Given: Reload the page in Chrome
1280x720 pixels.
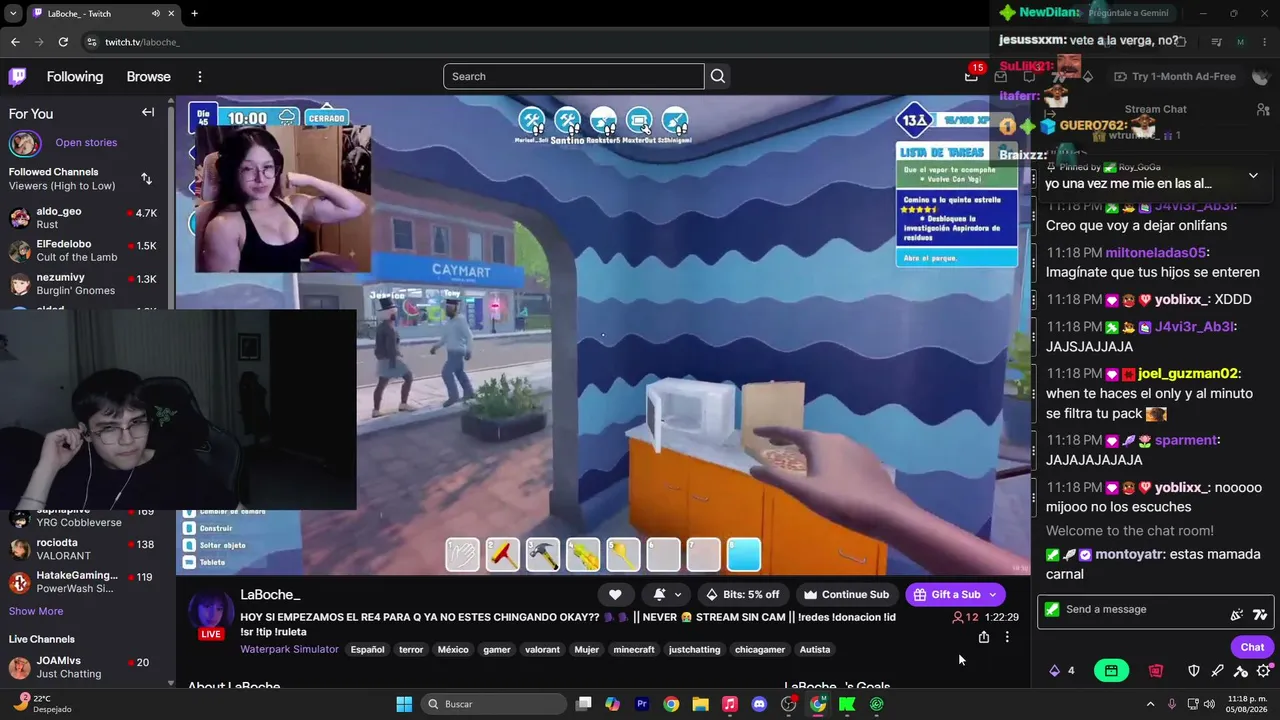Looking at the screenshot, I should pyautogui.click(x=63, y=42).
